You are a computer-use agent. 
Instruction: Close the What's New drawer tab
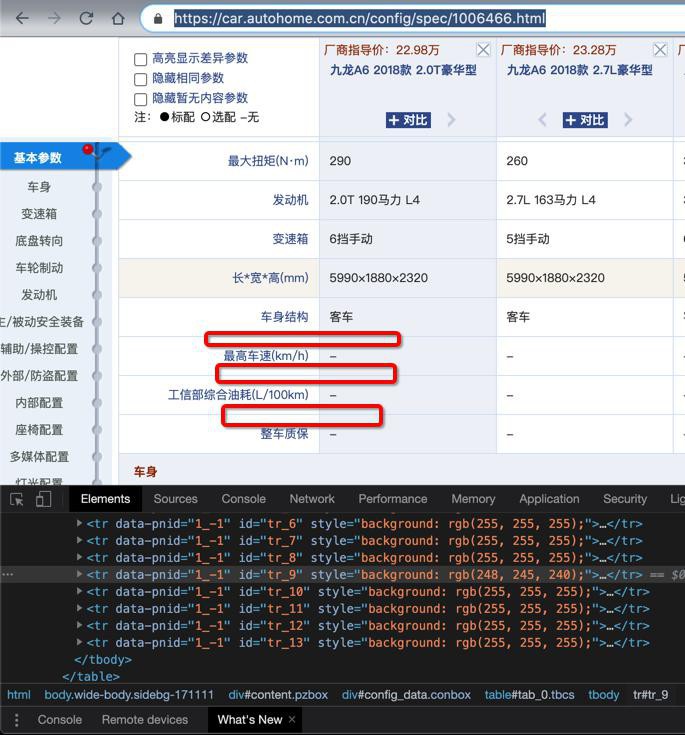pos(292,719)
